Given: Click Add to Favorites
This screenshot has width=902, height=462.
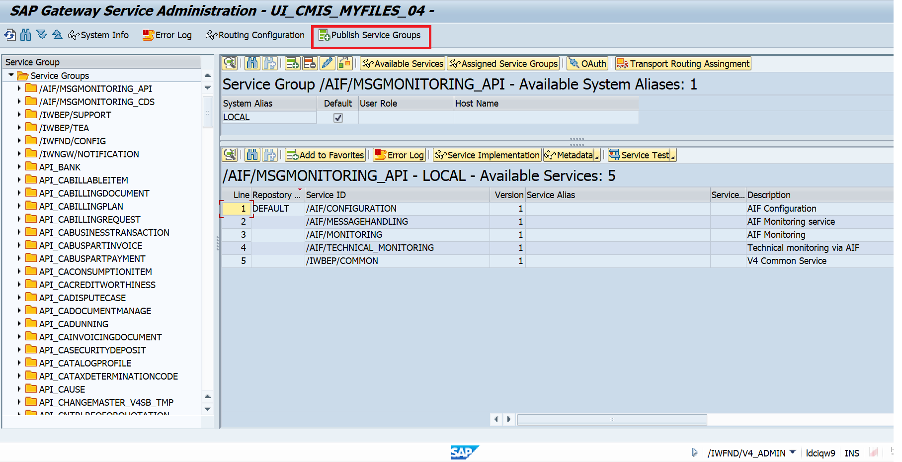Looking at the screenshot, I should (325, 155).
